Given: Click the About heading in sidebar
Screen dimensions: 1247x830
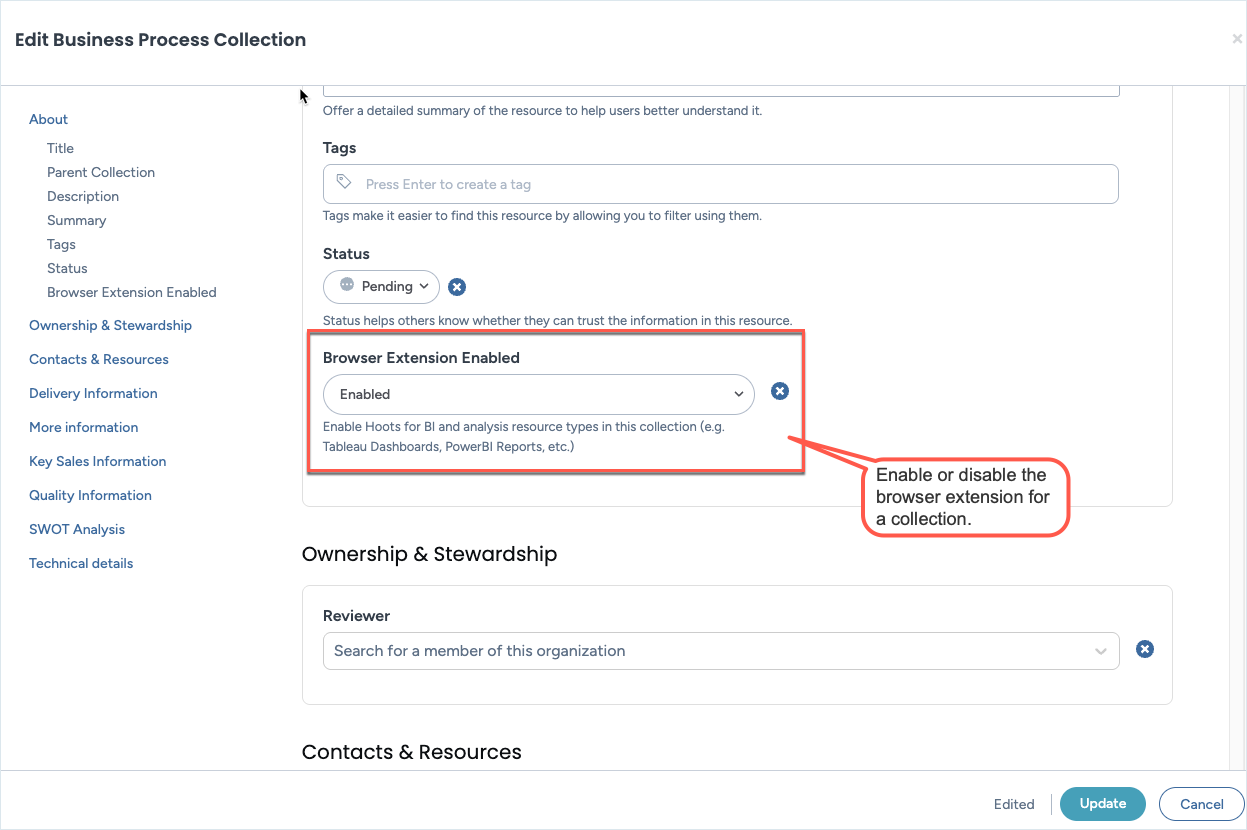Looking at the screenshot, I should [x=48, y=119].
